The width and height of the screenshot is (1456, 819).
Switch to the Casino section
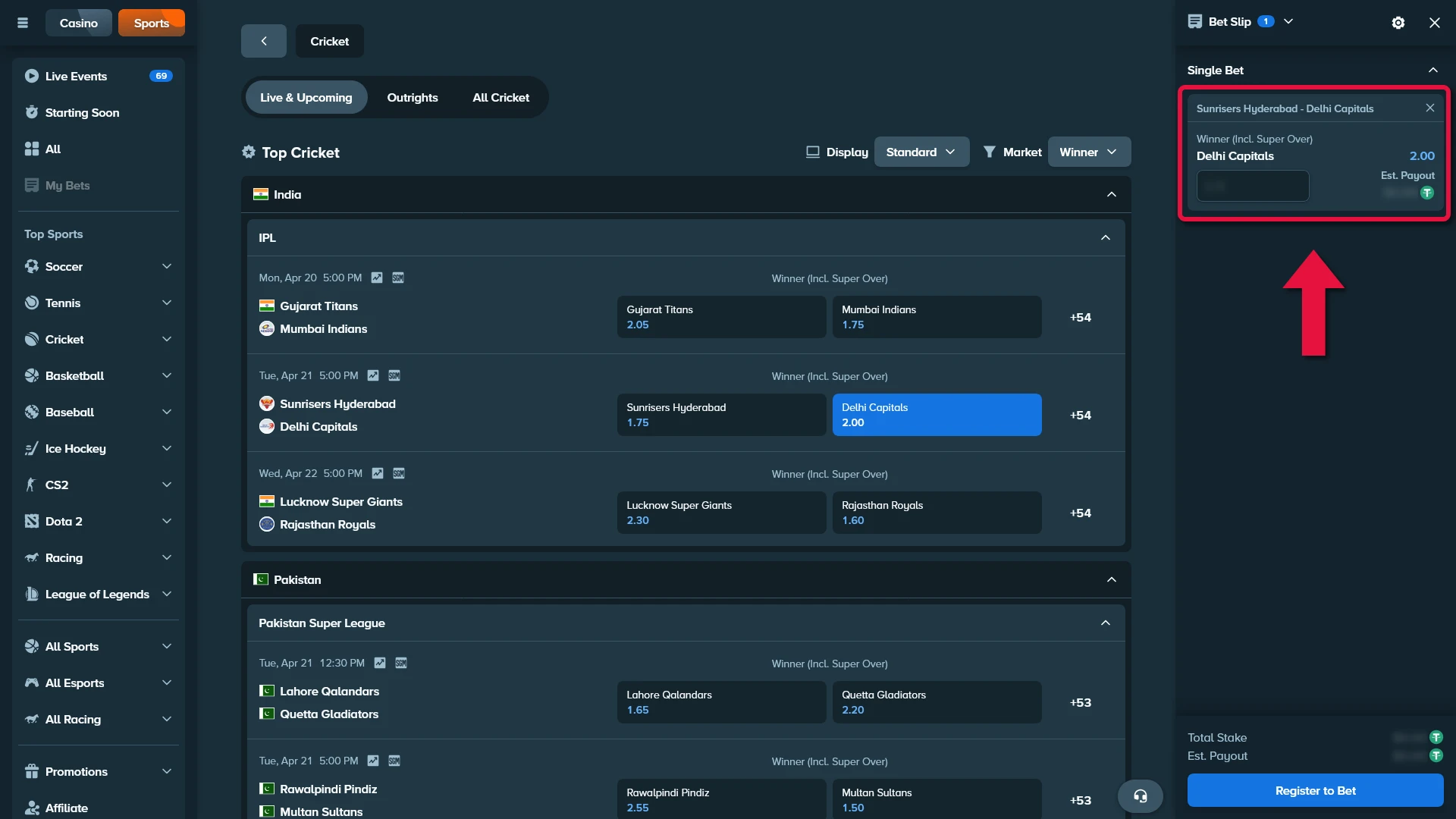point(79,23)
